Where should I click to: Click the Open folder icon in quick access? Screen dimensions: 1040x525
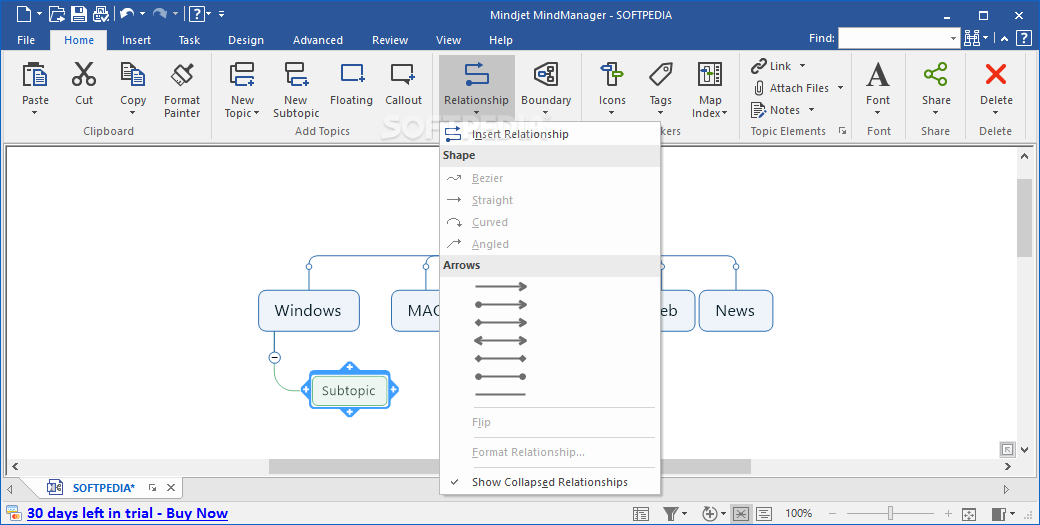coord(57,13)
